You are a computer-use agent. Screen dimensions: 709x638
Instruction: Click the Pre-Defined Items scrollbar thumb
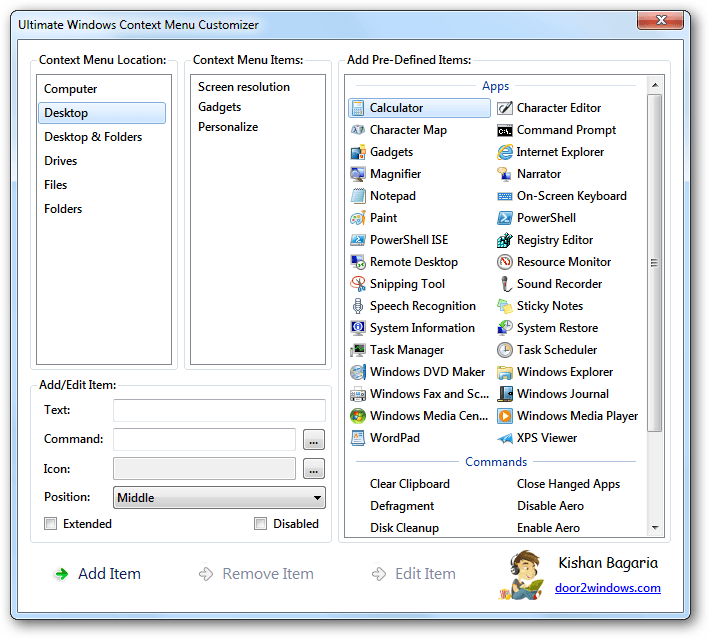654,263
